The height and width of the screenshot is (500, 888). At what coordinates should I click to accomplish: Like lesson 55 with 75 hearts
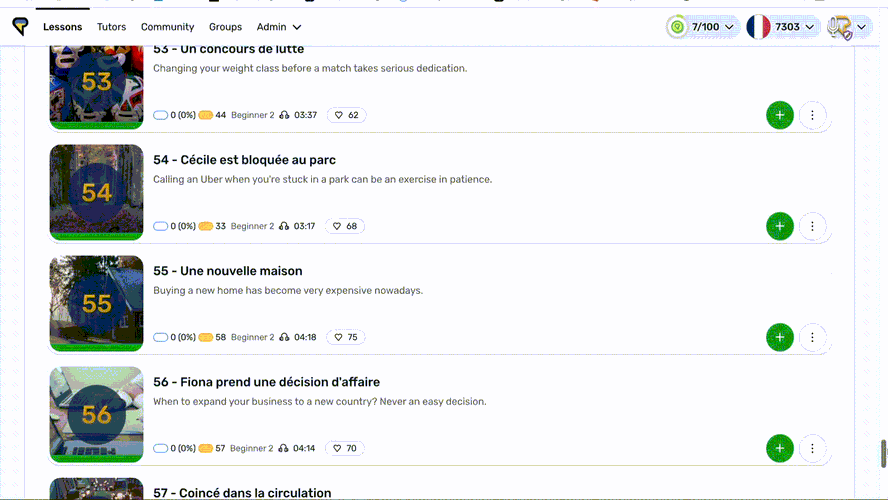[346, 337]
